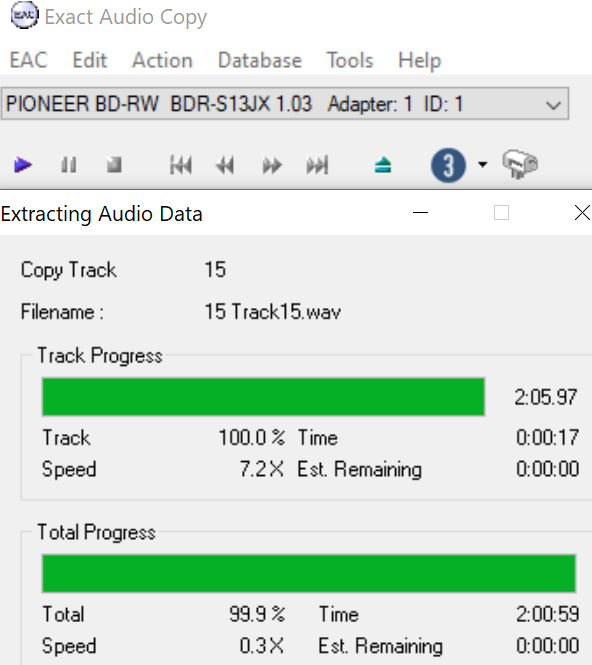Open the Edit menu
592x665 pixels.
[90, 60]
